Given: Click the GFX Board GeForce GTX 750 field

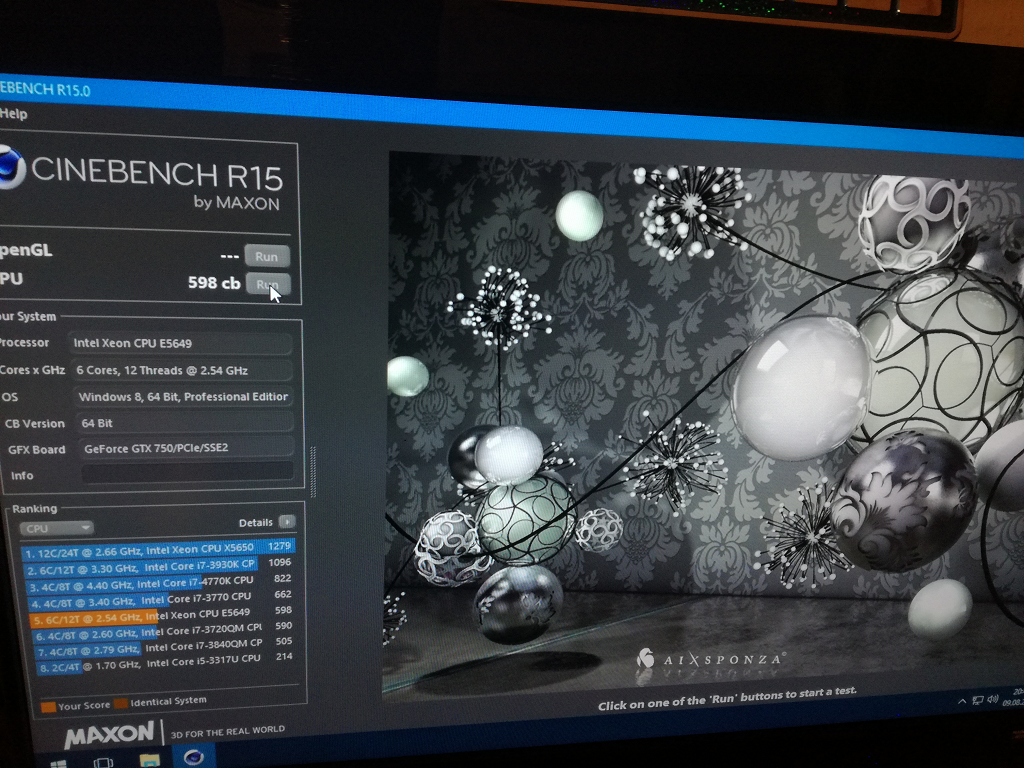Looking at the screenshot, I should click(x=185, y=447).
